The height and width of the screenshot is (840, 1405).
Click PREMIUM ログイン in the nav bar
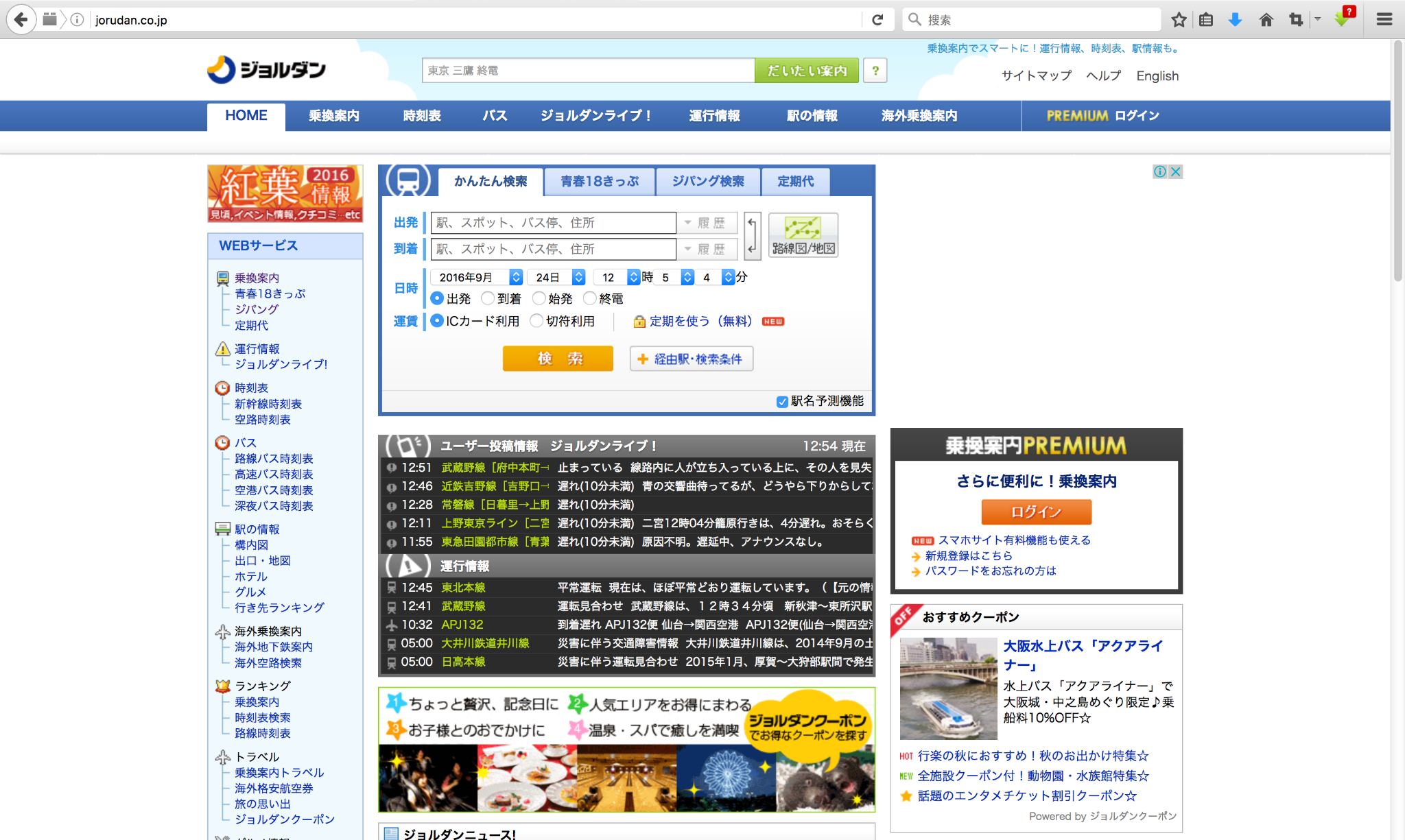(x=1102, y=116)
